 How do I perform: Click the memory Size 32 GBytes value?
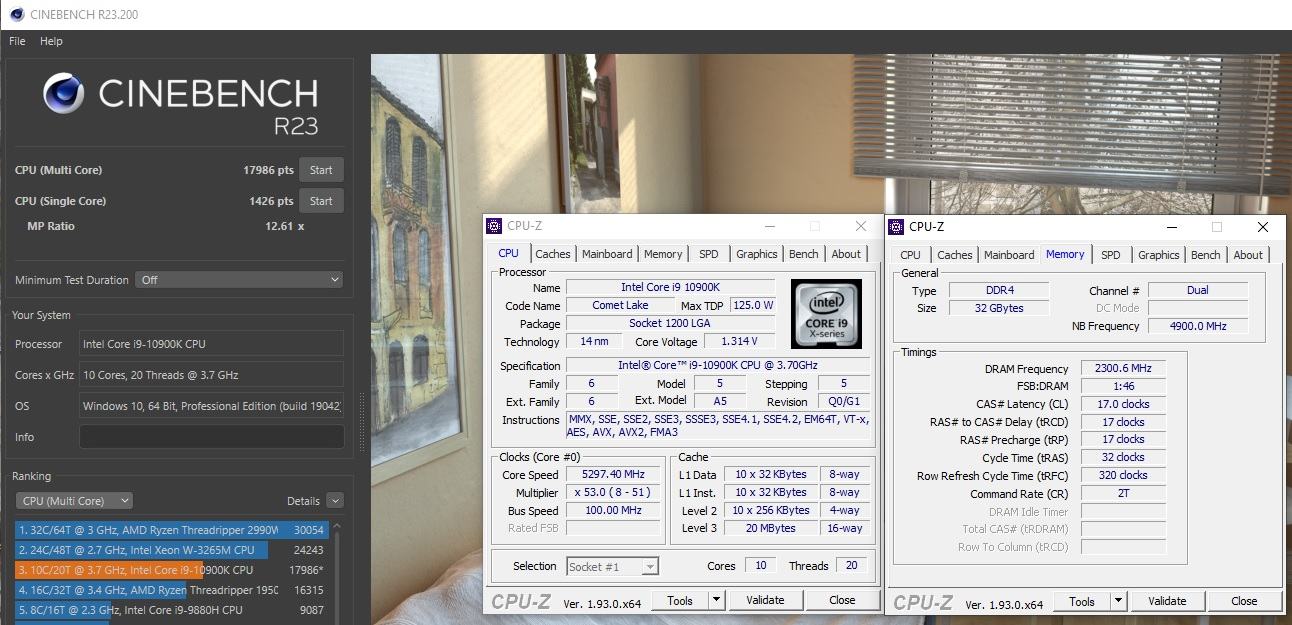coord(998,308)
